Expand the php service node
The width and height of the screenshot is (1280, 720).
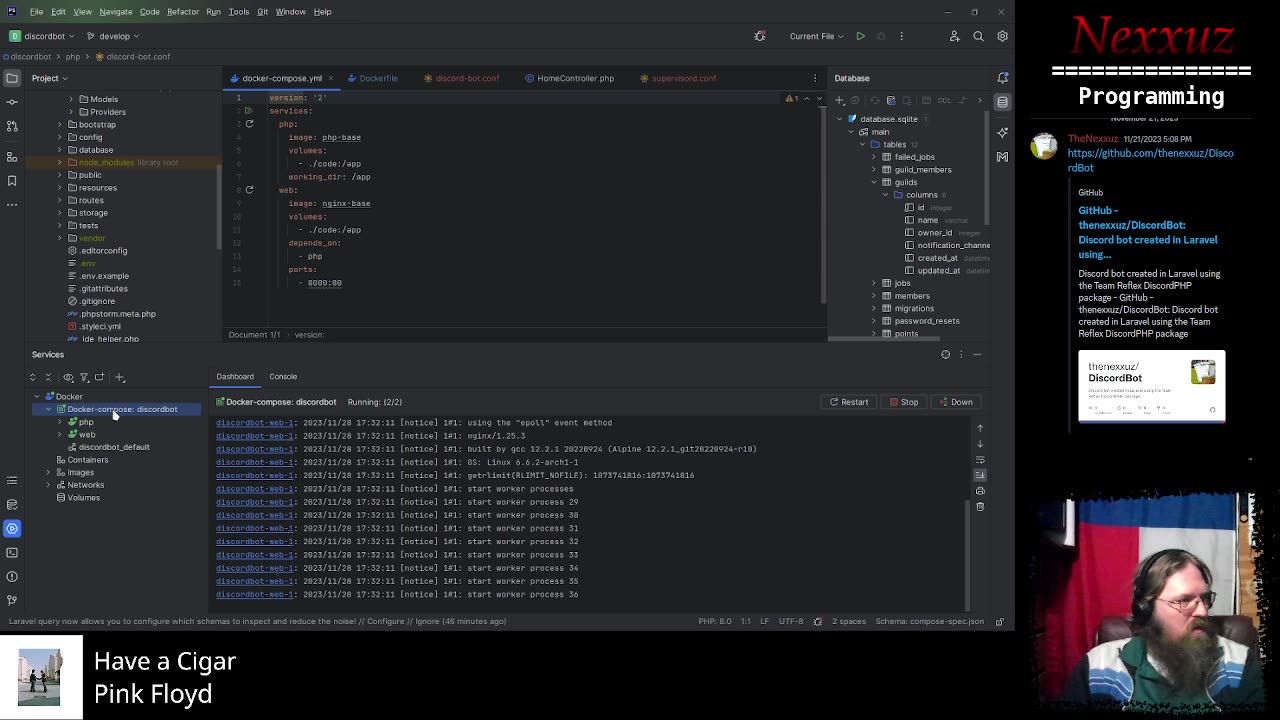[x=60, y=422]
